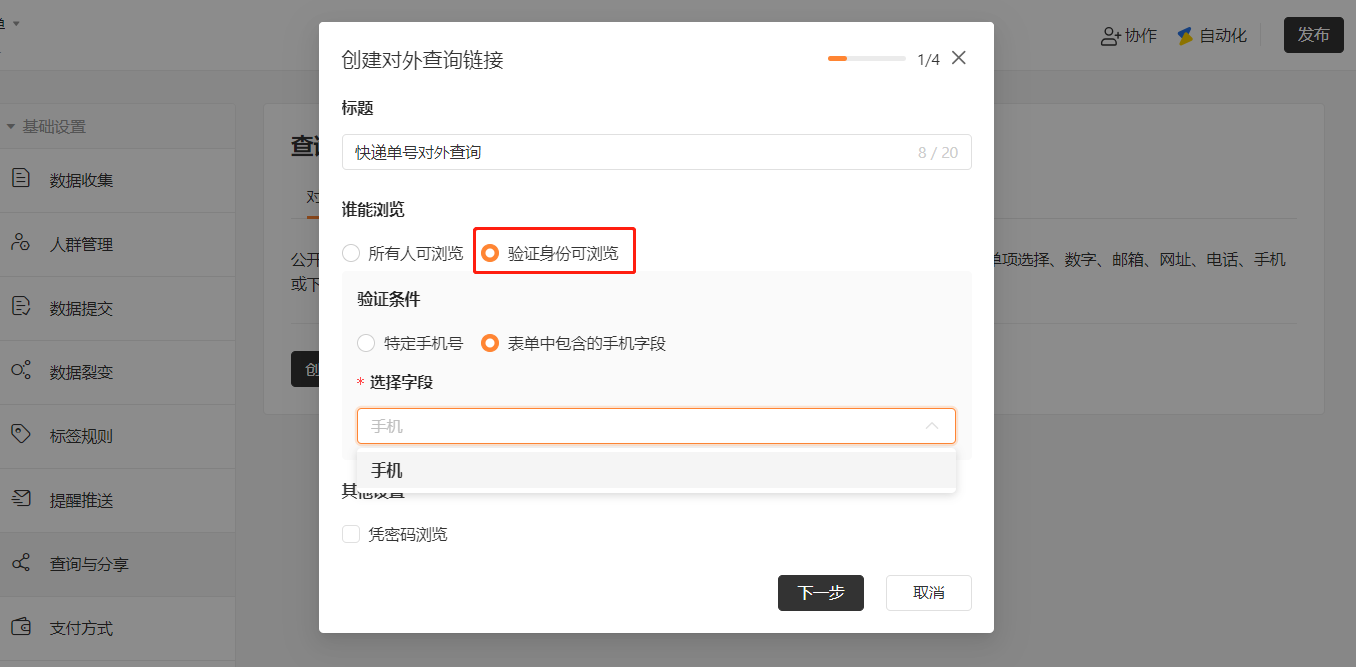Select the 数据提交 sidebar icon
The width and height of the screenshot is (1356, 667).
pos(21,307)
